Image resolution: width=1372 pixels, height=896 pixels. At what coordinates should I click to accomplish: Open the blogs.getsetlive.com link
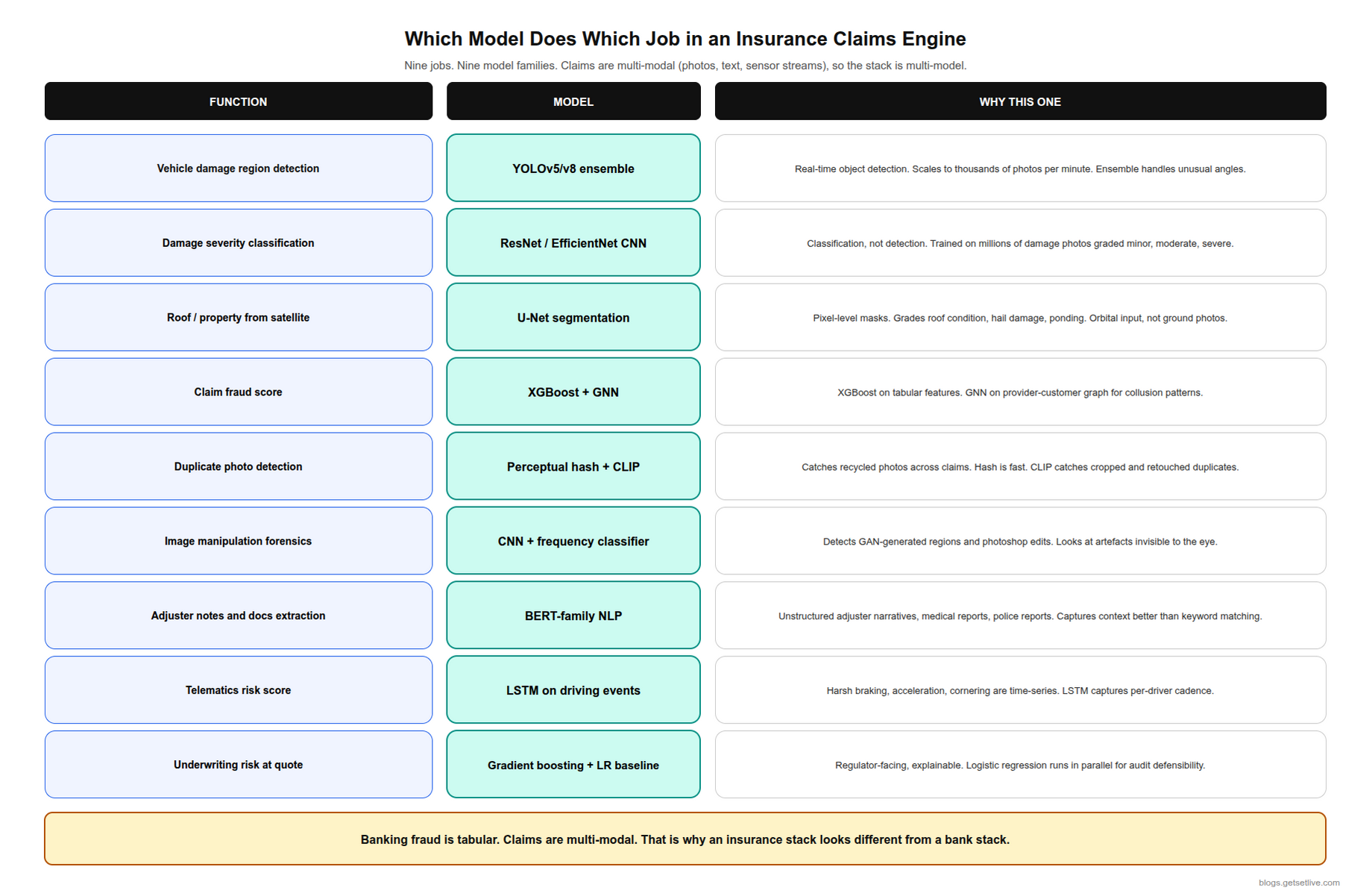click(1299, 883)
